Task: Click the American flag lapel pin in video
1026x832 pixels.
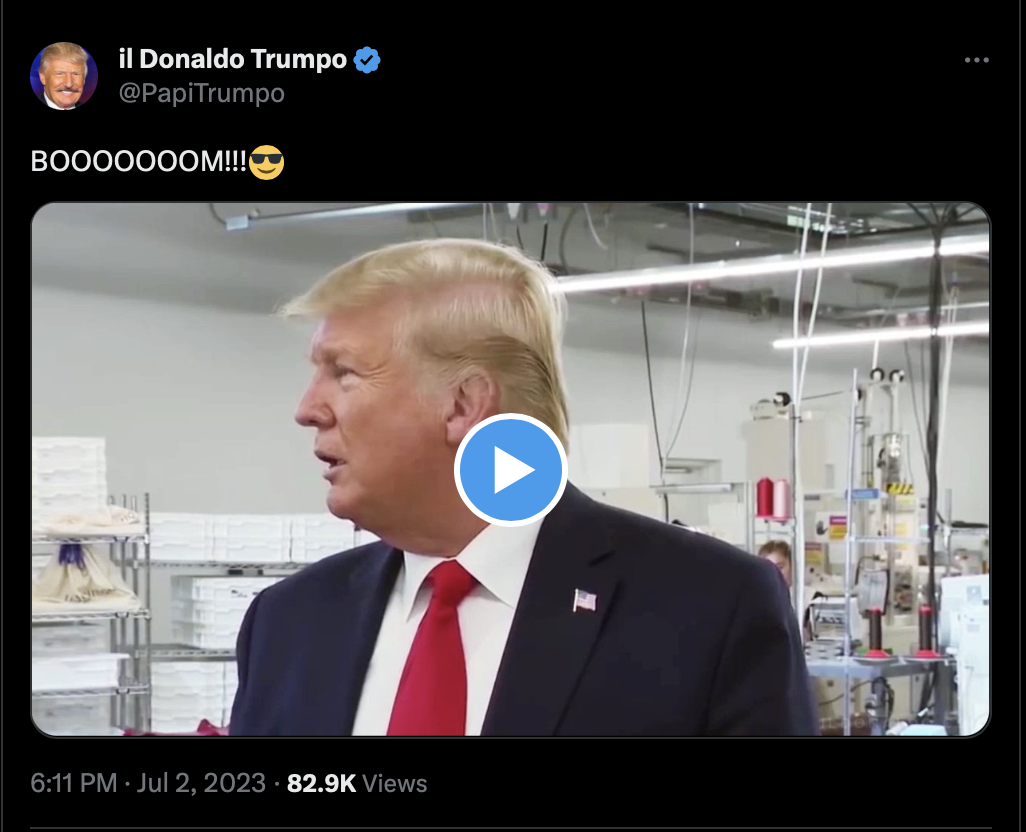Action: 584,600
